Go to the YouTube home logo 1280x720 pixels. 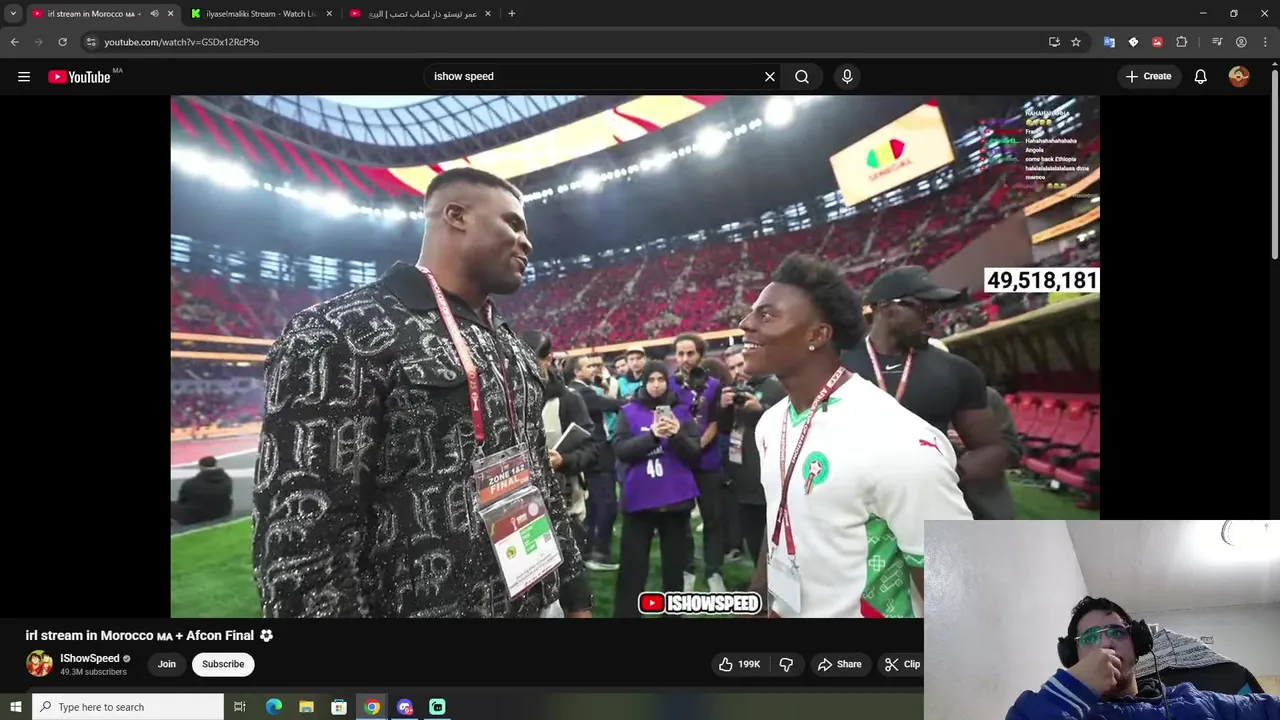pyautogui.click(x=80, y=77)
